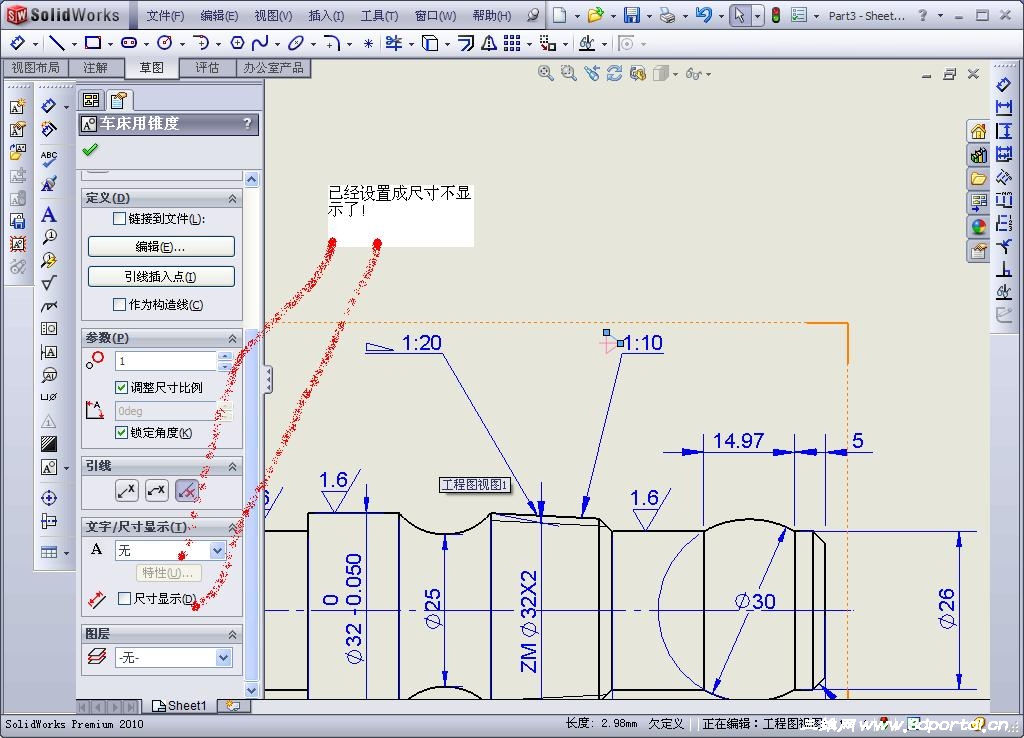Select the Circle sketch tool
Image resolution: width=1024 pixels, height=738 pixels.
point(165,43)
